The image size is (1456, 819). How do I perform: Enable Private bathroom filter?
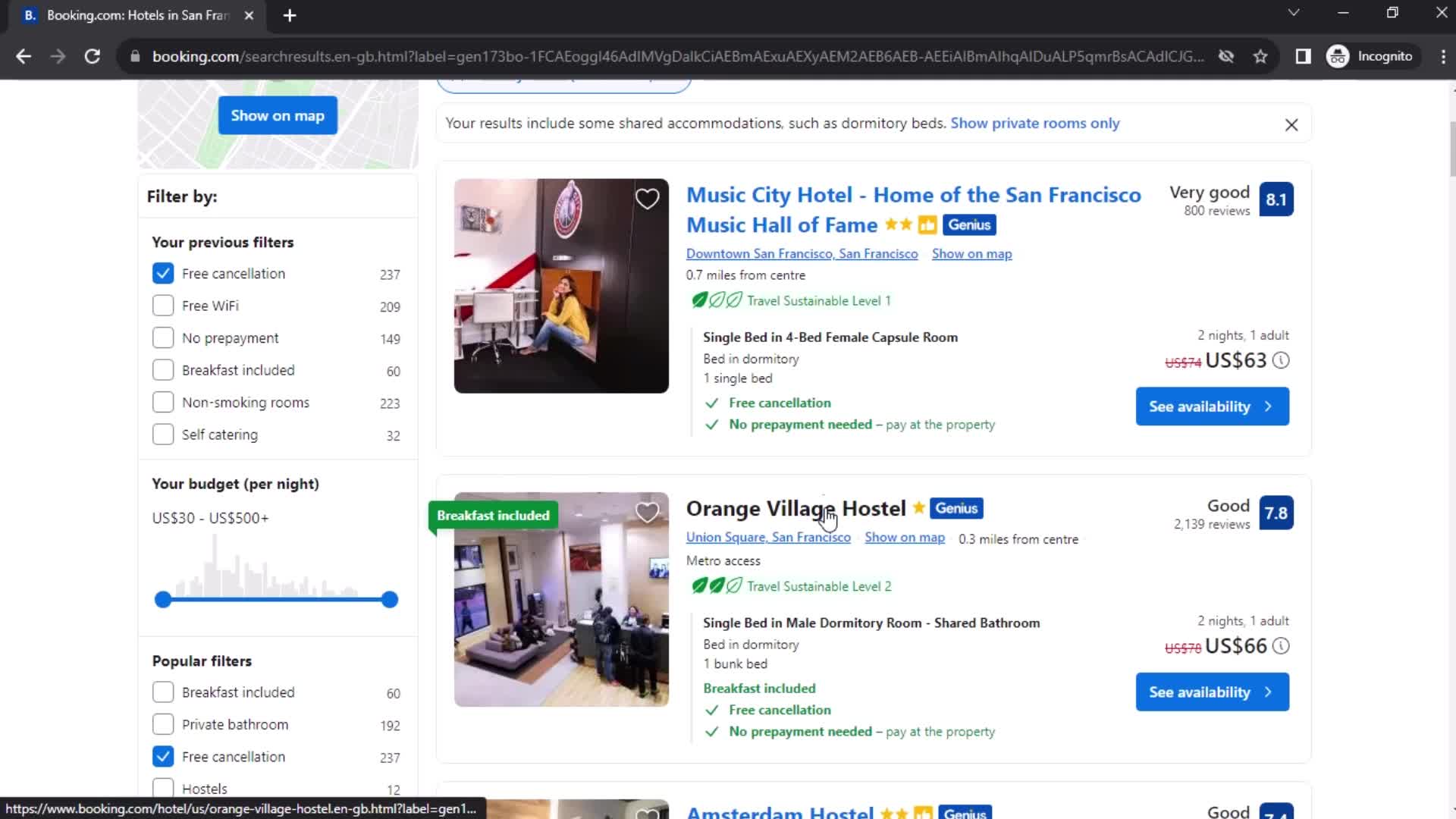click(x=163, y=725)
